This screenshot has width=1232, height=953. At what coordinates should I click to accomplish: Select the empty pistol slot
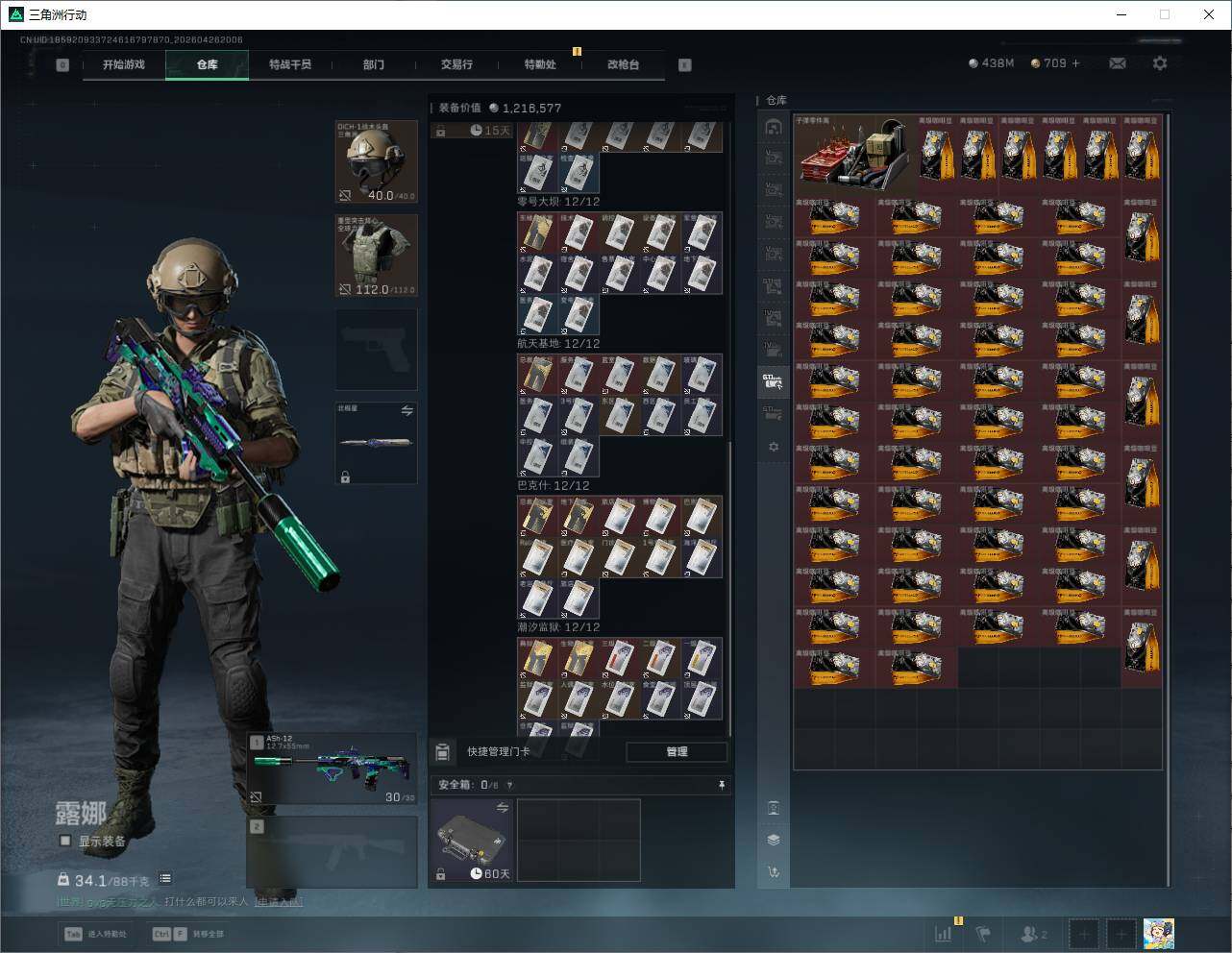377,350
